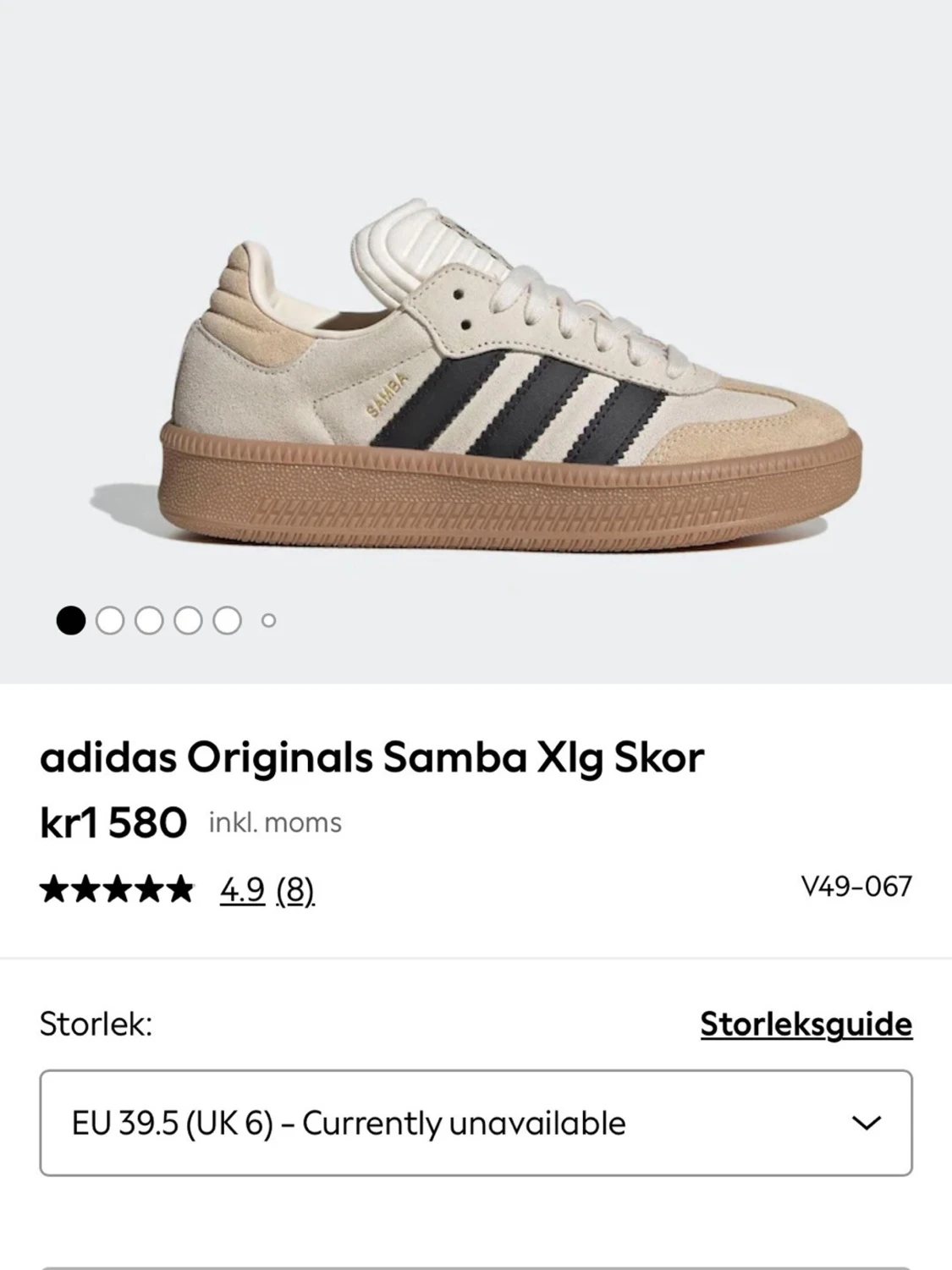
Task: Expand the EU 39.5 (UK 6) size menu
Action: coord(476,1123)
